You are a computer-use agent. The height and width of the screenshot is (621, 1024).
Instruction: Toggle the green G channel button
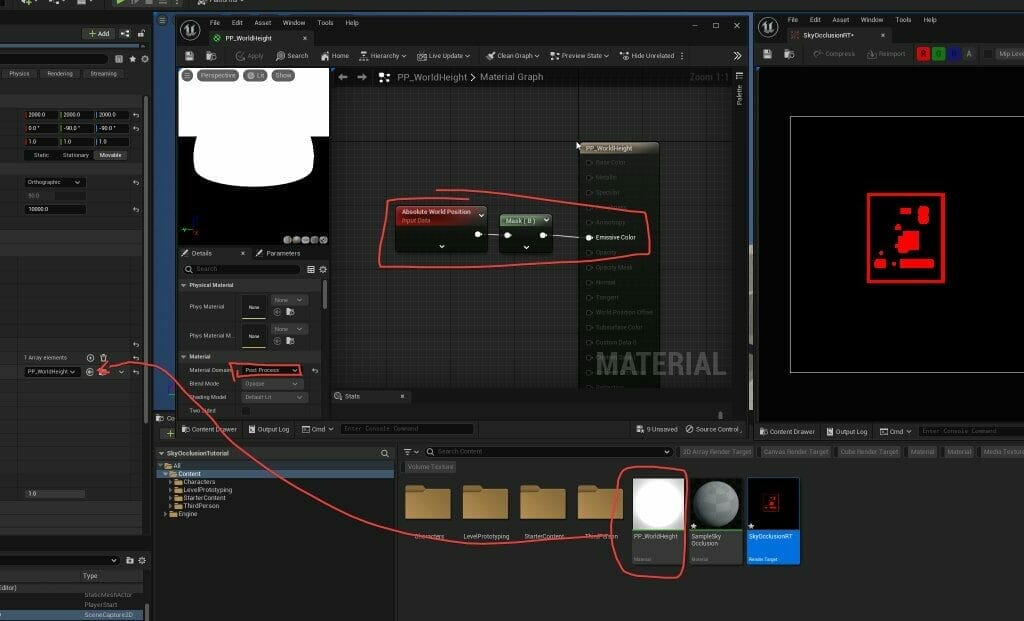(x=940, y=54)
